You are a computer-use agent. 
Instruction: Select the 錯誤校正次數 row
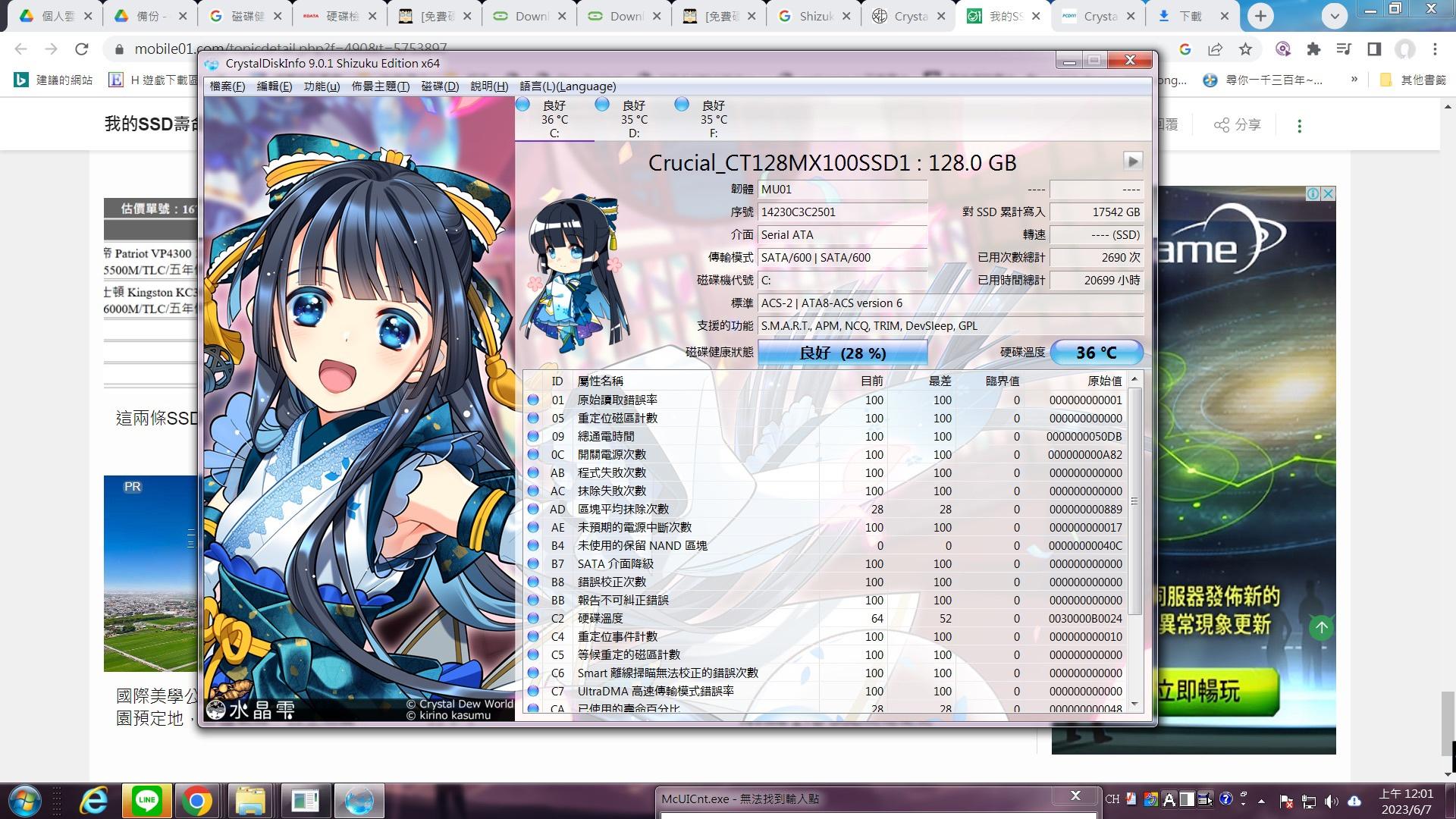[825, 582]
